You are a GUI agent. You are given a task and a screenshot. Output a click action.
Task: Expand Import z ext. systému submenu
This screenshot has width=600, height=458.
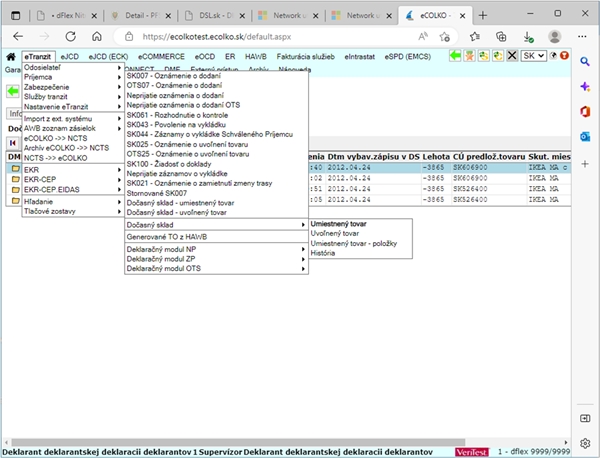73,119
